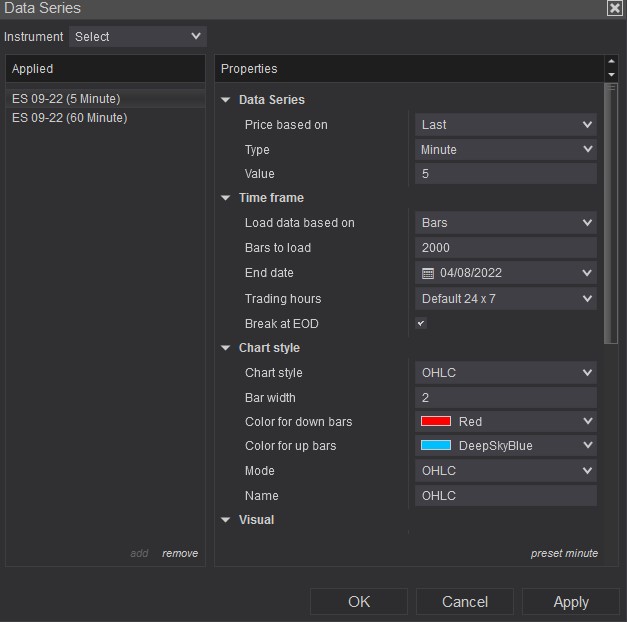Open the Chart style OHLC dropdown
The height and width of the screenshot is (622, 627).
pos(506,373)
